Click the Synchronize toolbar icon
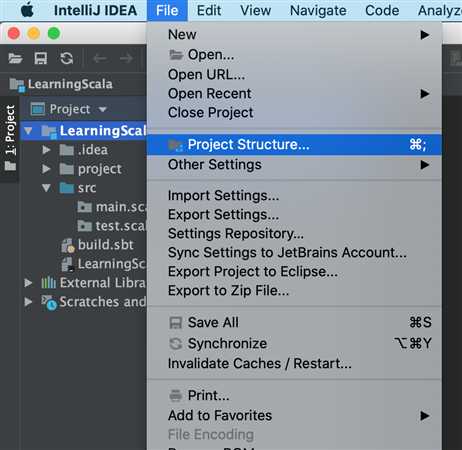The image size is (462, 450). (x=67, y=59)
